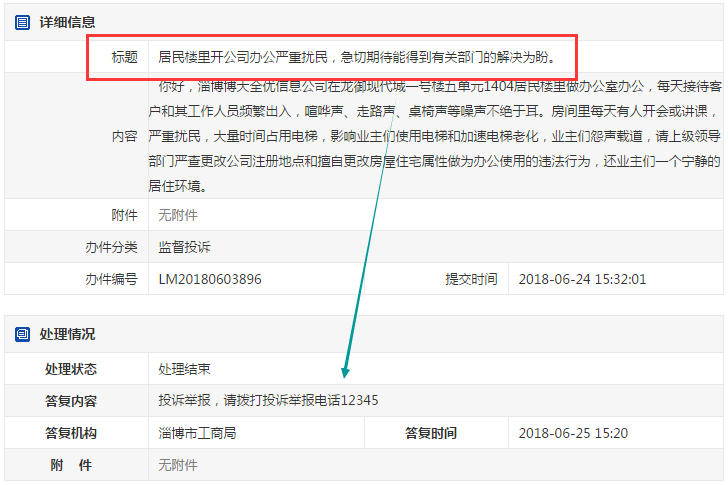Click the 处理情况 section header text

click(68, 334)
